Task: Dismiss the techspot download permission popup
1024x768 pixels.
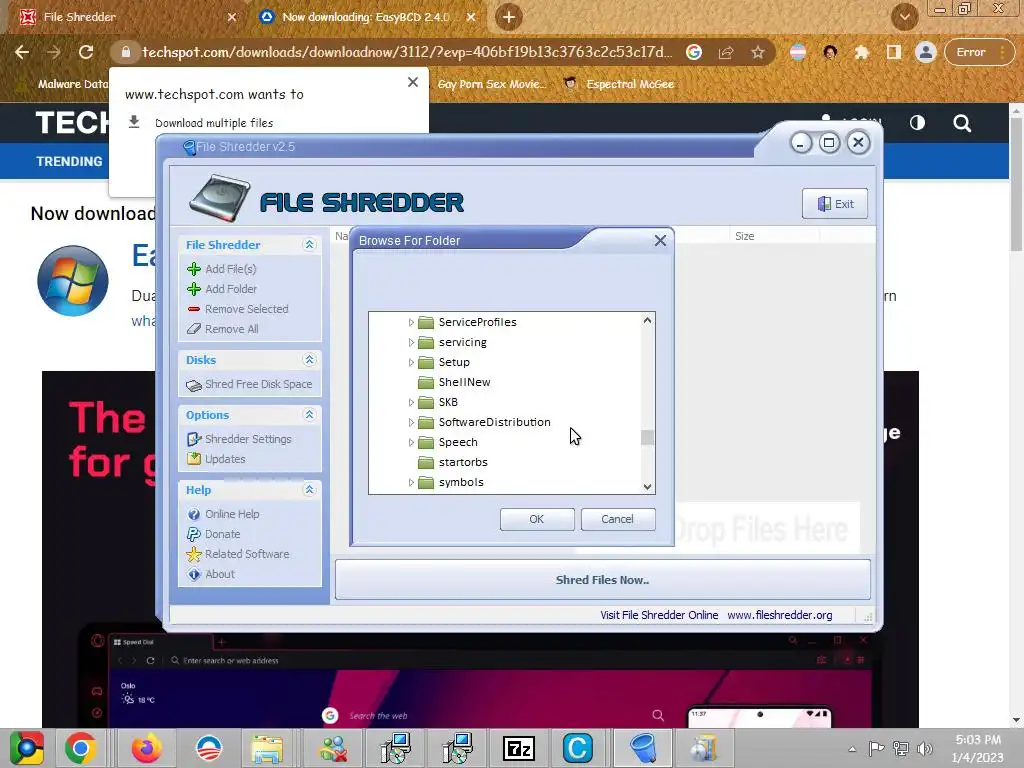Action: pos(413,82)
